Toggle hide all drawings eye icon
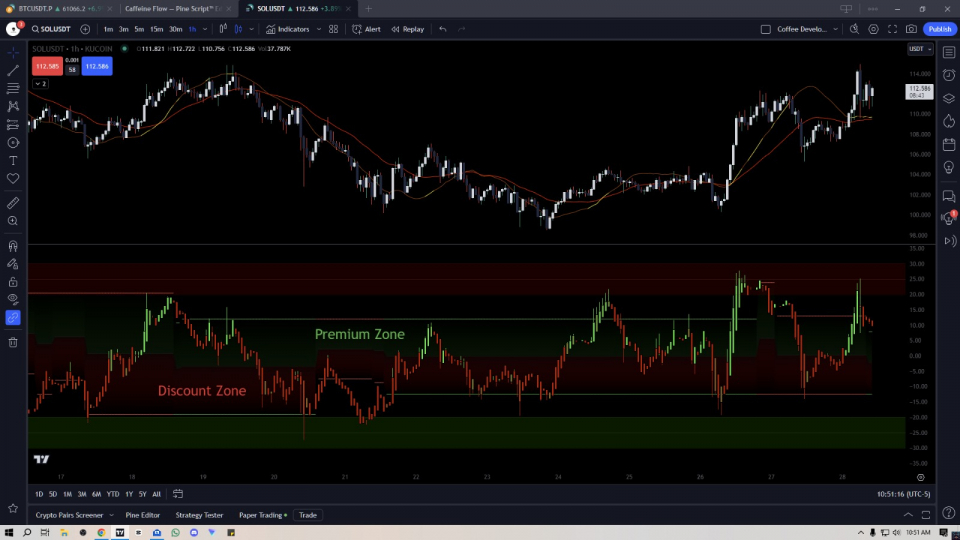This screenshot has width=960, height=540. (x=13, y=299)
